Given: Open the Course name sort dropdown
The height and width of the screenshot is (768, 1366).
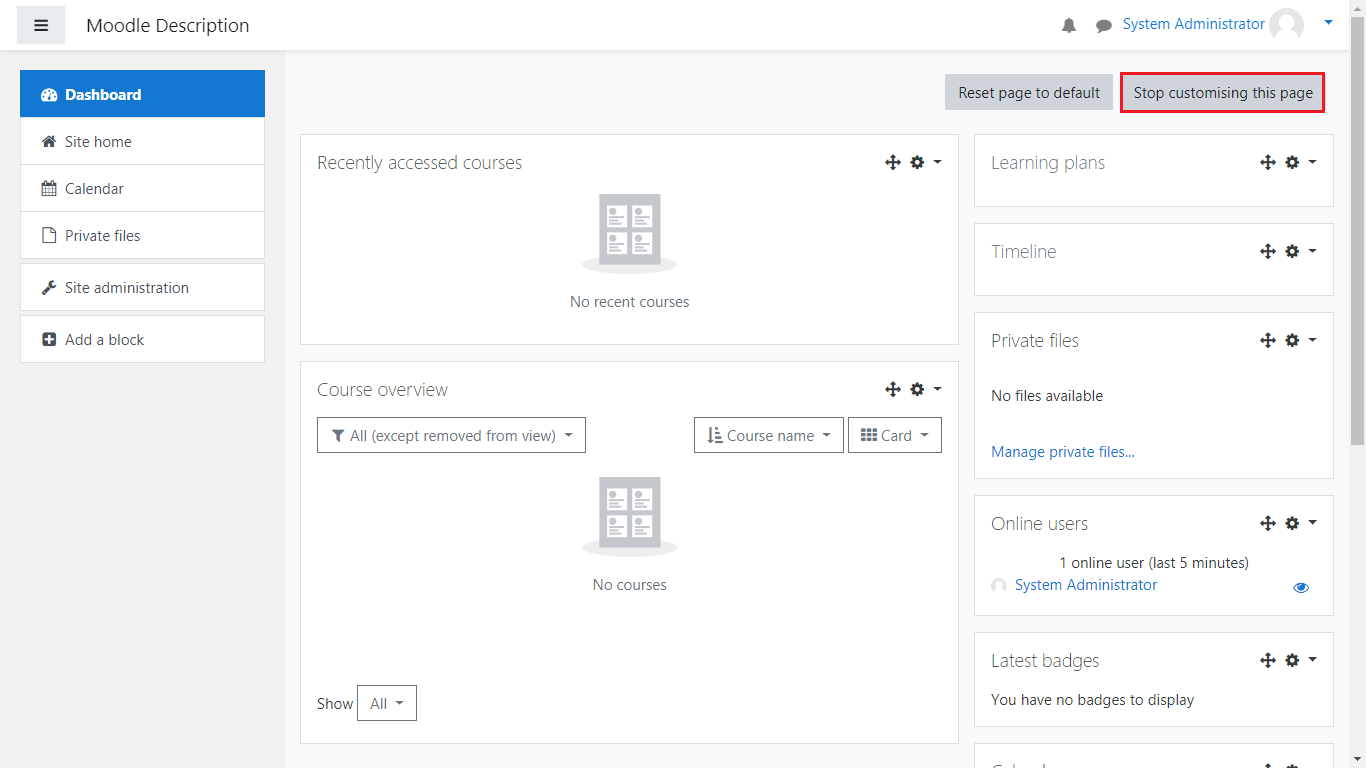Looking at the screenshot, I should click(768, 435).
